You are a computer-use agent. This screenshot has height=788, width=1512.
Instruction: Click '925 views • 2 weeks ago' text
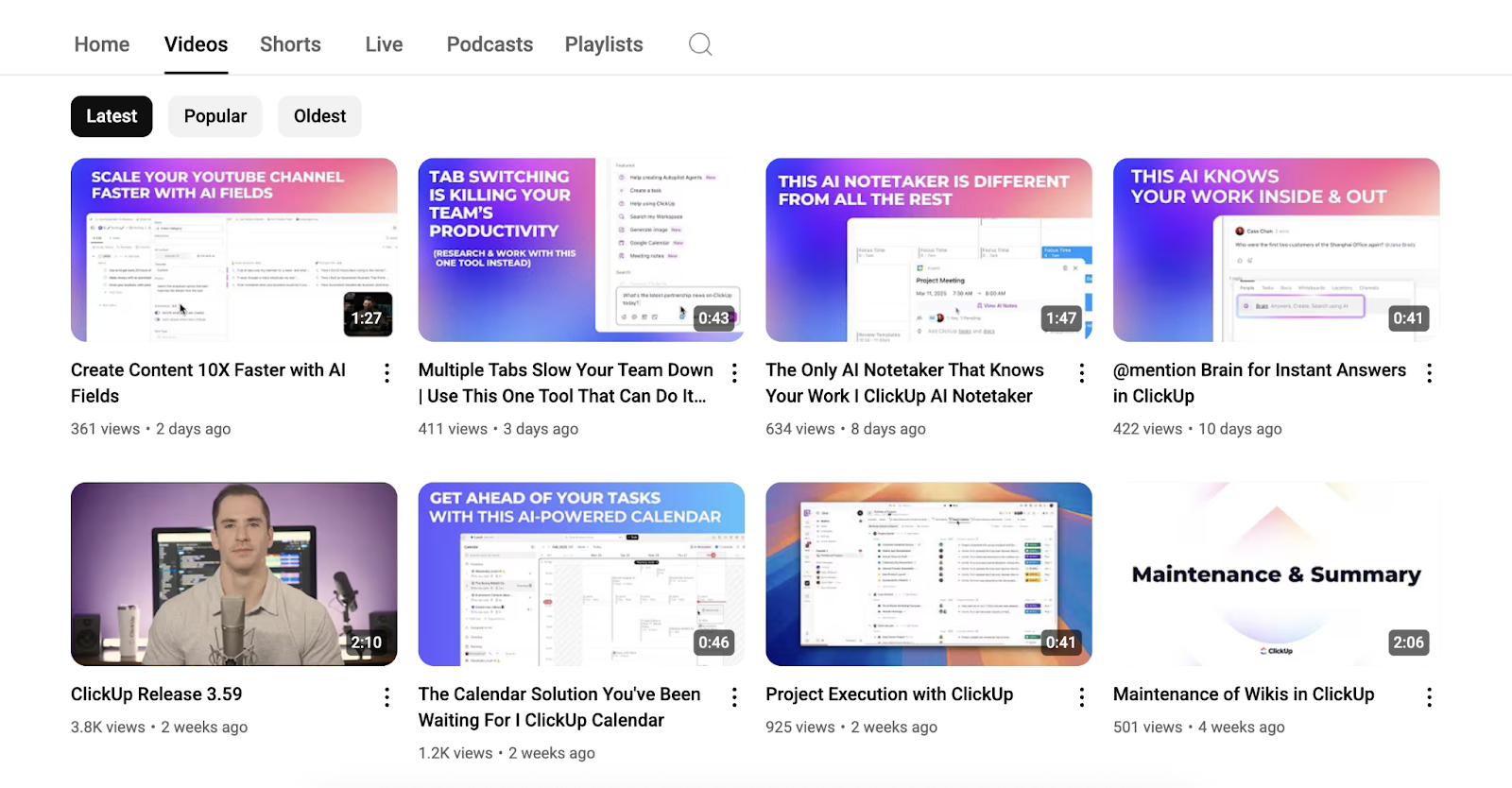[851, 728]
